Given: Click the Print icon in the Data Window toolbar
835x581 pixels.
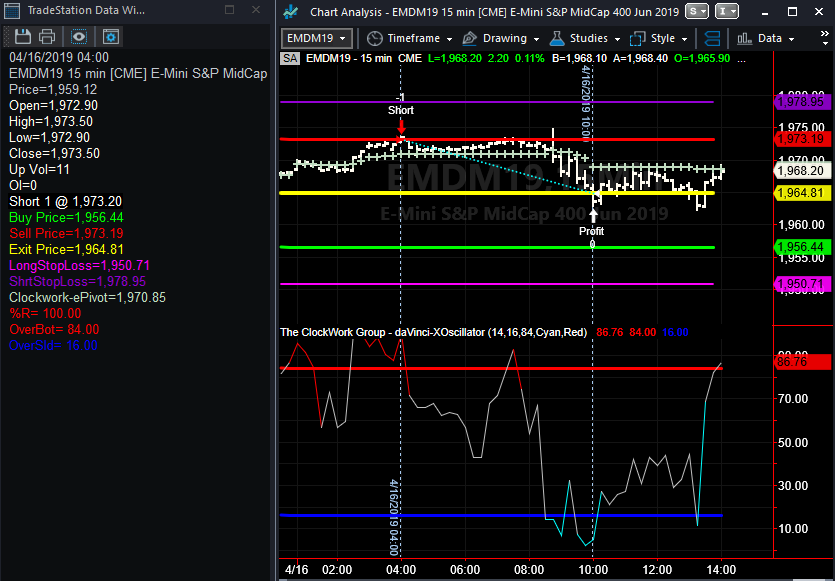Looking at the screenshot, I should point(46,36).
